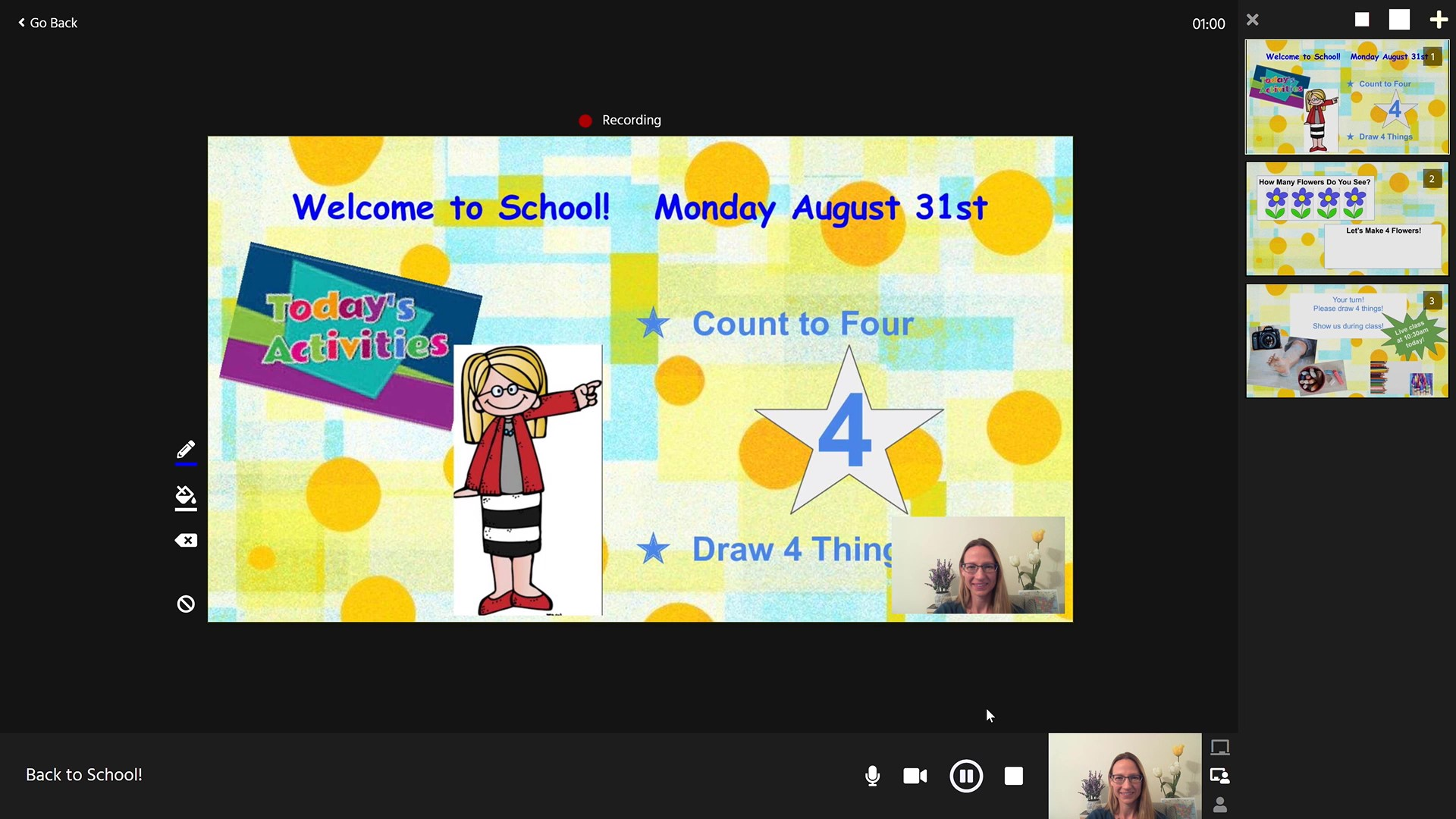Switch to camera-only layout

pos(1220,805)
